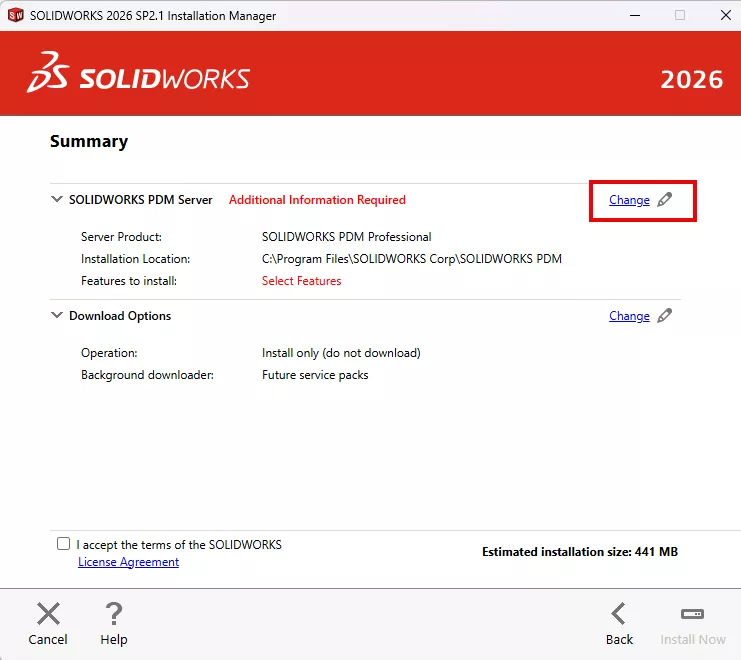Image resolution: width=741 pixels, height=660 pixels.
Task: Click the 2026 year text in banner
Action: (692, 79)
